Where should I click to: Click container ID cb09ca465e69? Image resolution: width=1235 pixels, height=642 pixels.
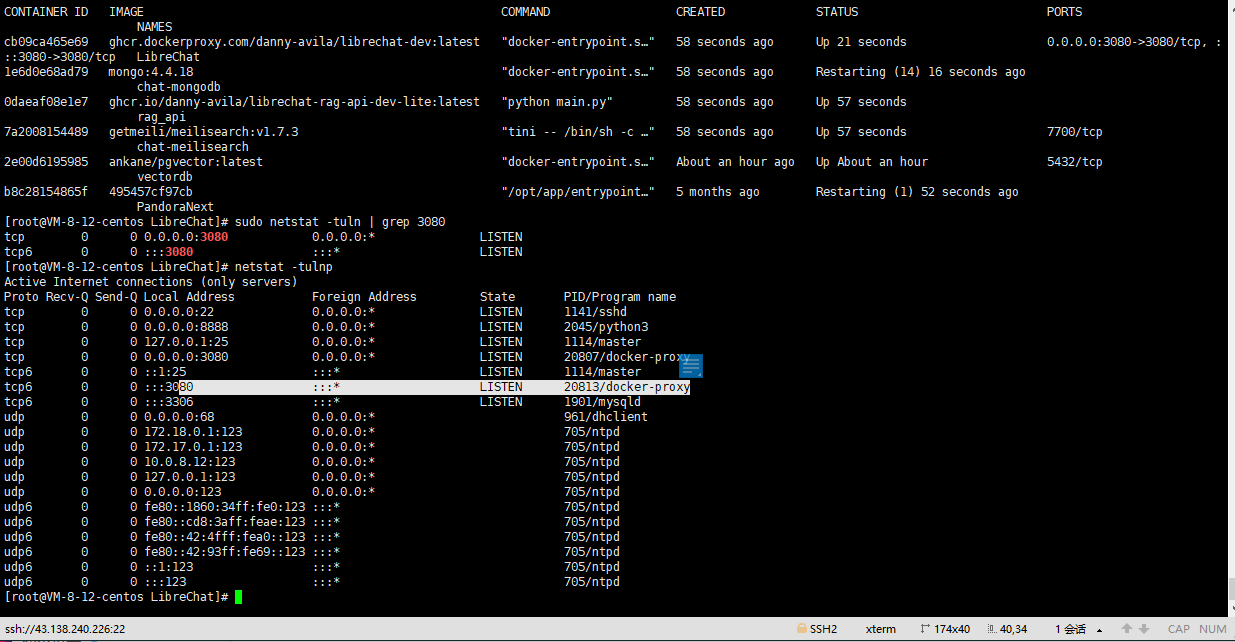[46, 42]
